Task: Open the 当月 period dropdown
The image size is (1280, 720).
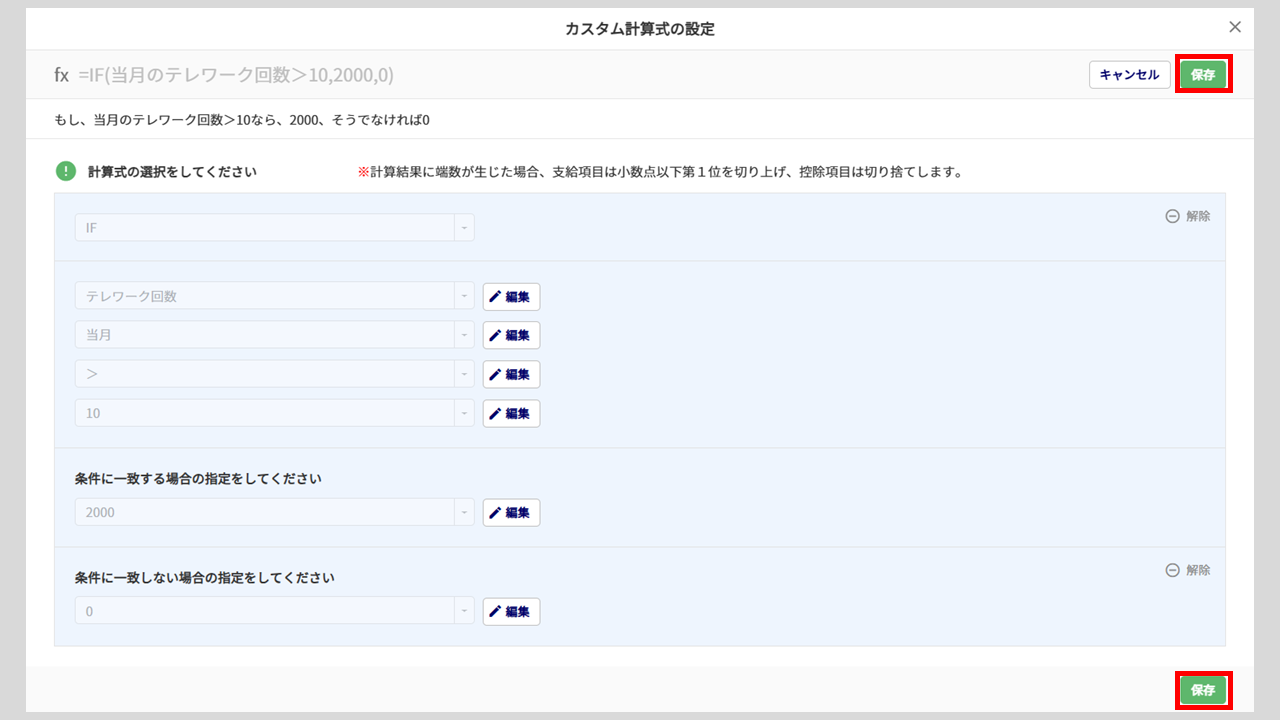Action: [275, 335]
